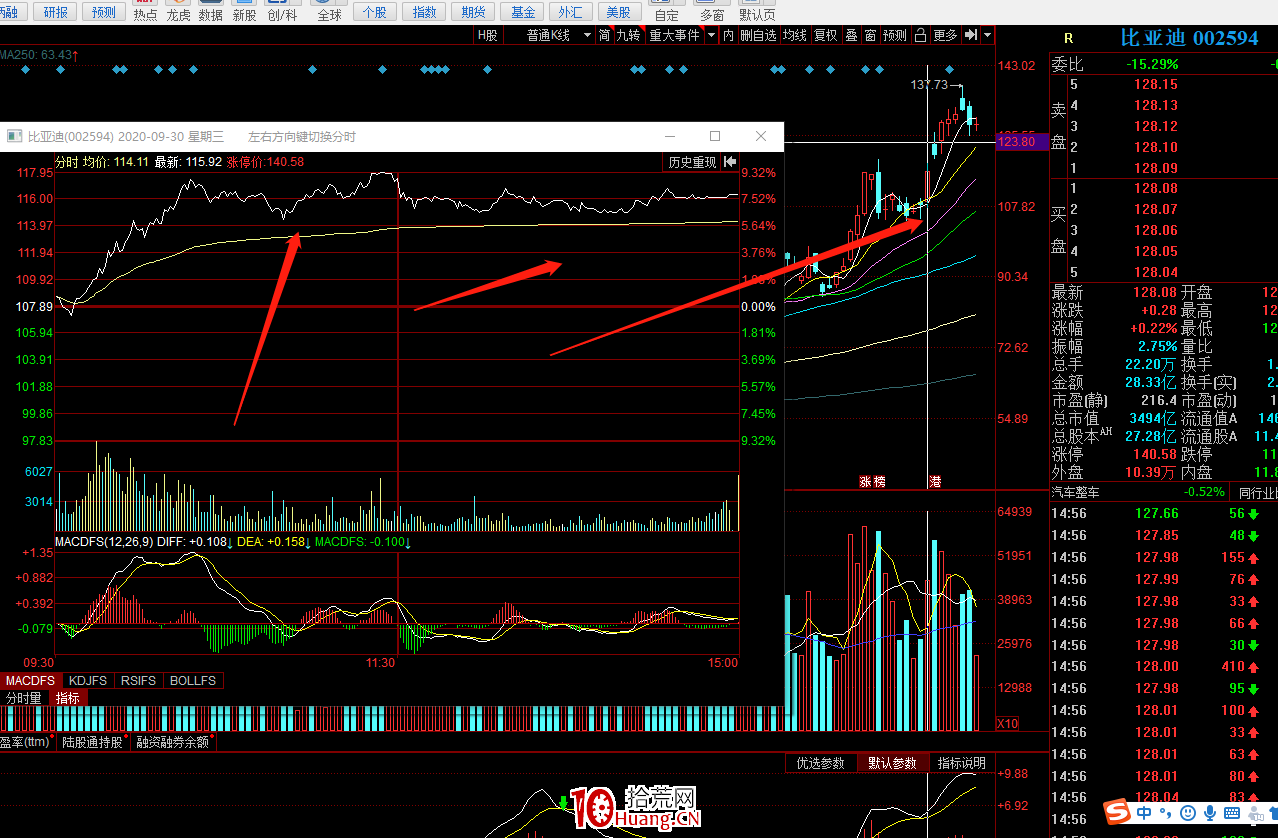Viewport: 1278px width, 838px height.
Task: Open the 创/科 board toolbar icon
Action: click(x=283, y=12)
